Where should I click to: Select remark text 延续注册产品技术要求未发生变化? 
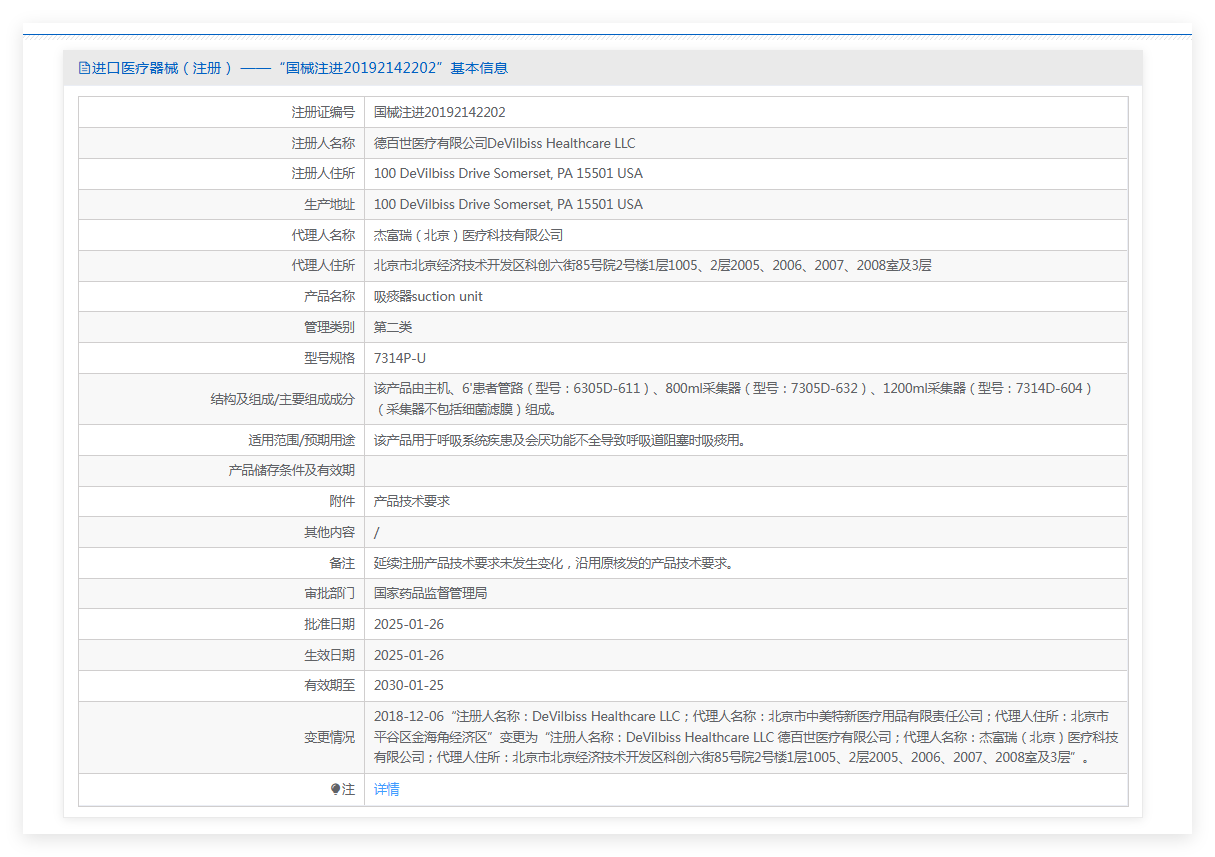click(x=555, y=563)
